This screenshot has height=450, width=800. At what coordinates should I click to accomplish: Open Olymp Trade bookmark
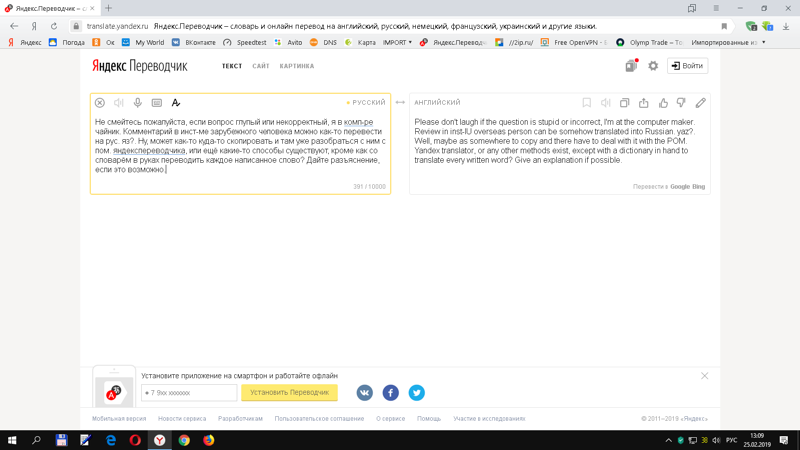(x=649, y=43)
